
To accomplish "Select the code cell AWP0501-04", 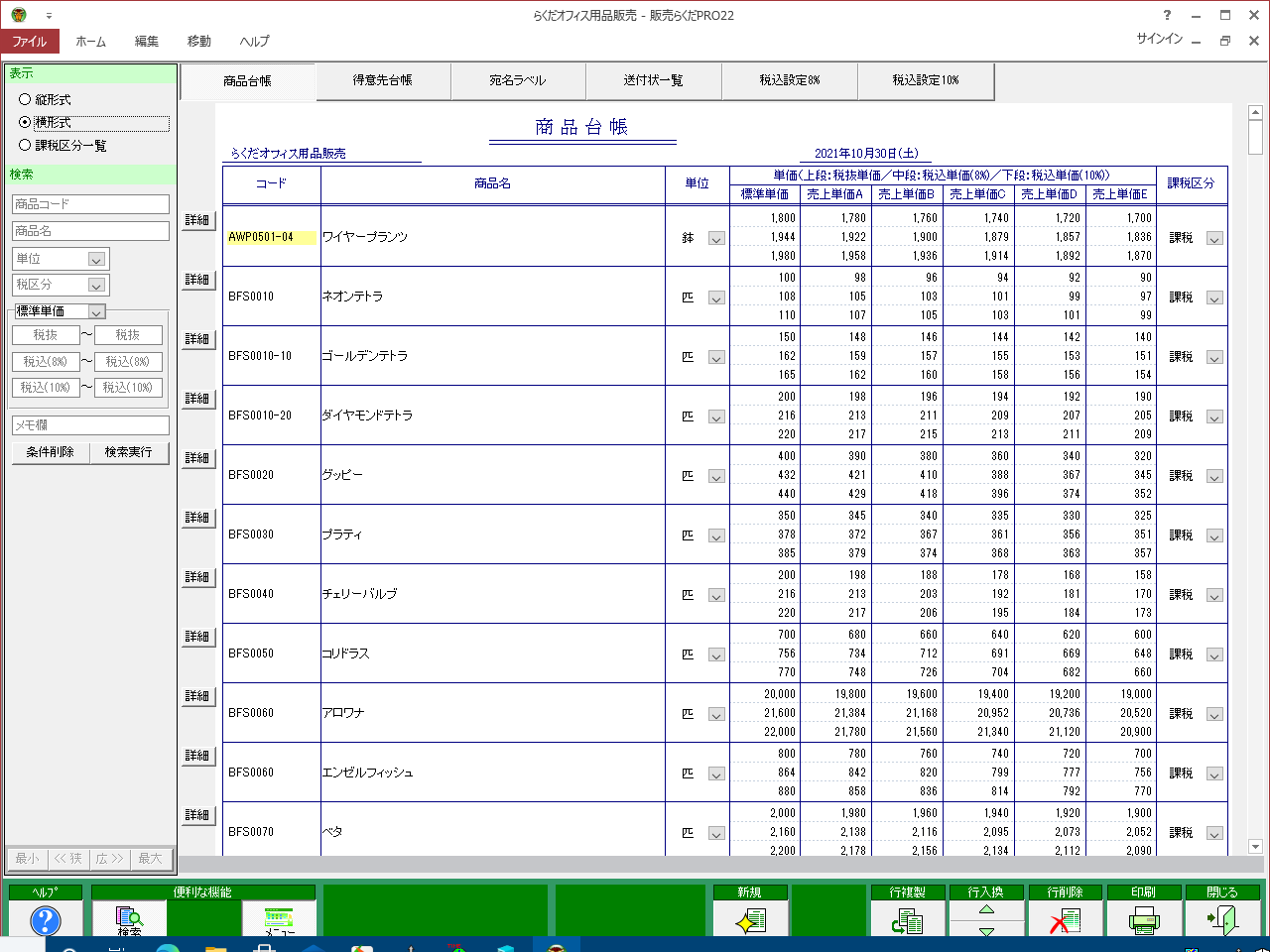I will [x=271, y=237].
